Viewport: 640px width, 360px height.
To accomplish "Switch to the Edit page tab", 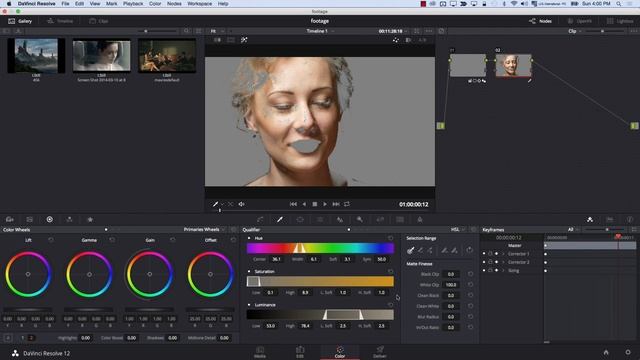I will point(300,352).
